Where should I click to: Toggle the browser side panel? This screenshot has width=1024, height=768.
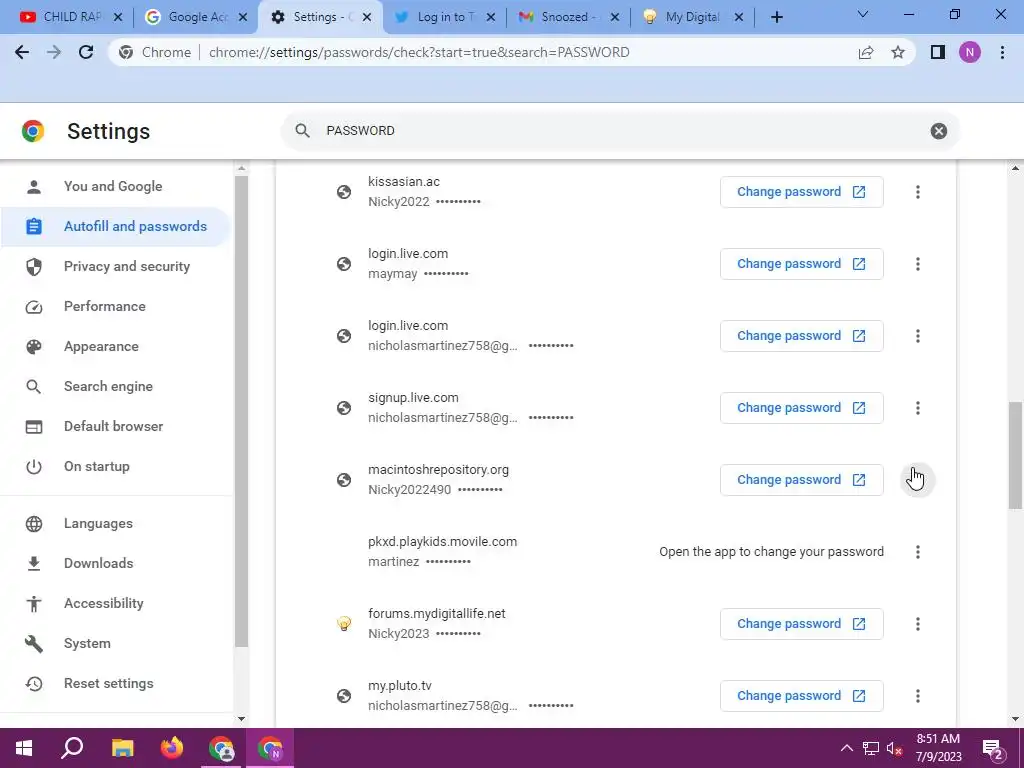coord(938,52)
